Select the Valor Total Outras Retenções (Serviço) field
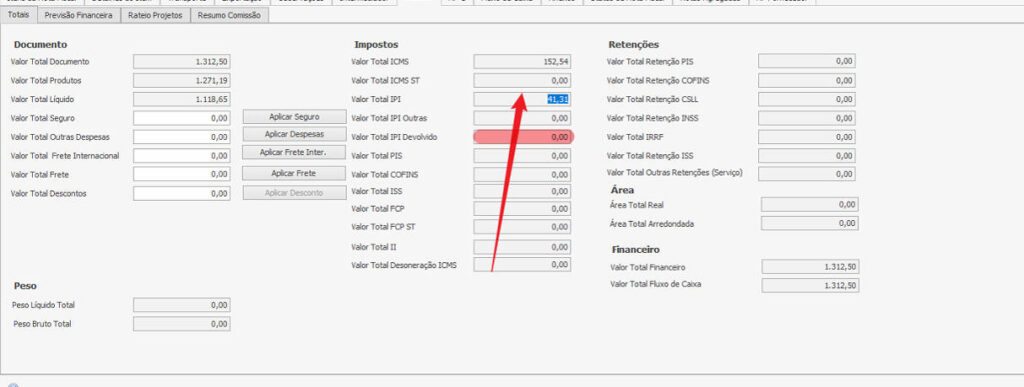Viewport: 1024px width, 387px height. (x=807, y=174)
